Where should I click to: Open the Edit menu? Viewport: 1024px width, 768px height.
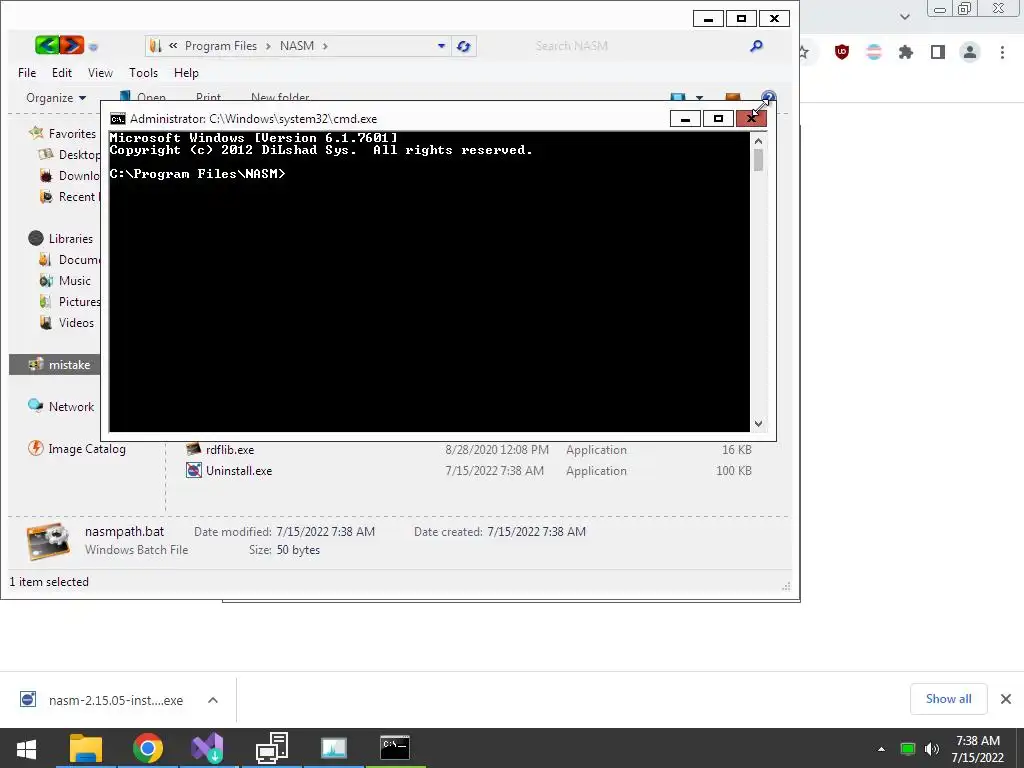click(x=62, y=72)
